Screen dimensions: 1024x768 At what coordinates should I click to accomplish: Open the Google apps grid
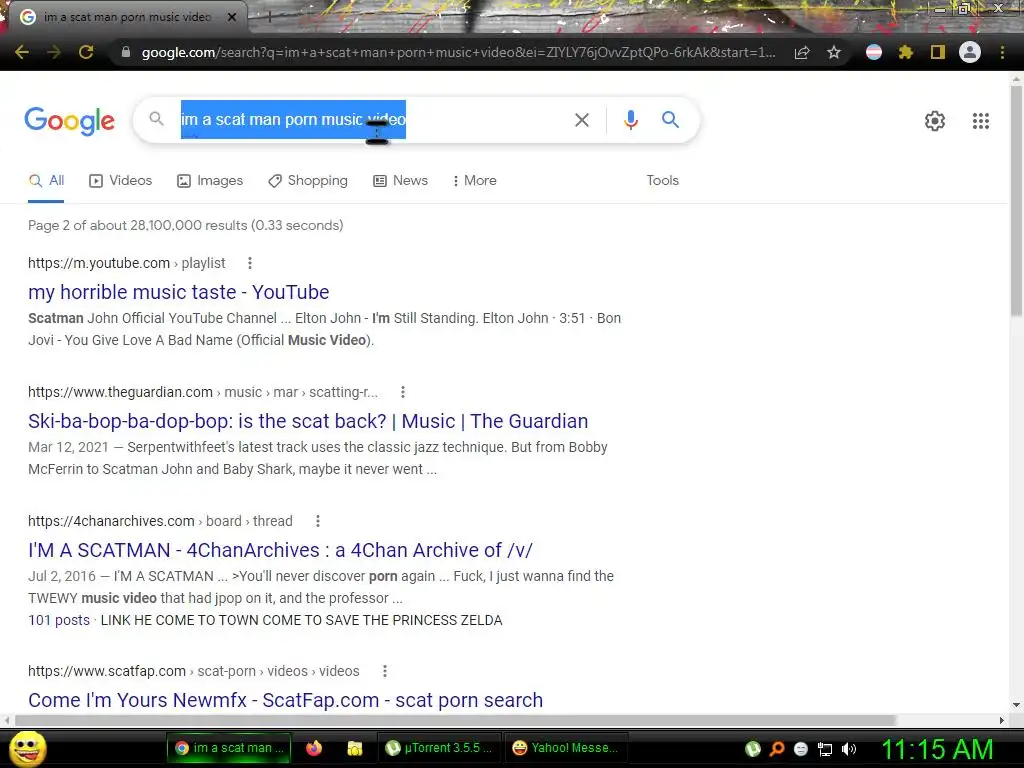tap(981, 121)
